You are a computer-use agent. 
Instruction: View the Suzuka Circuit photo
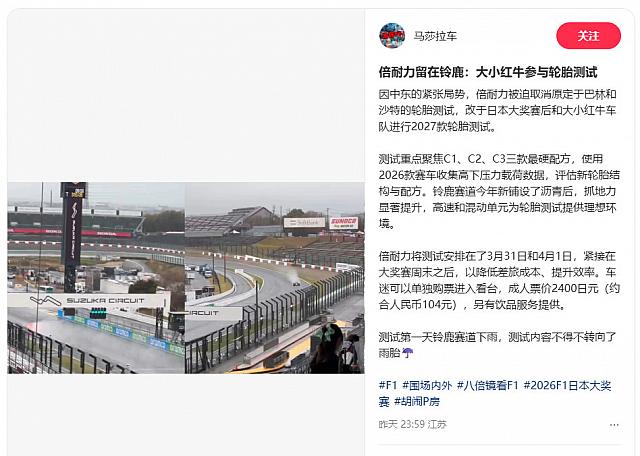(x=186, y=278)
